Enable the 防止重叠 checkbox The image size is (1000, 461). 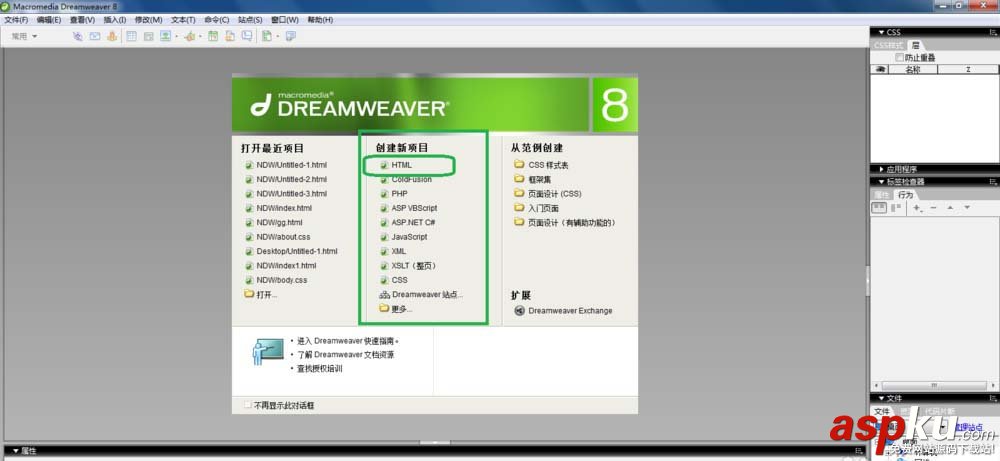pos(899,57)
